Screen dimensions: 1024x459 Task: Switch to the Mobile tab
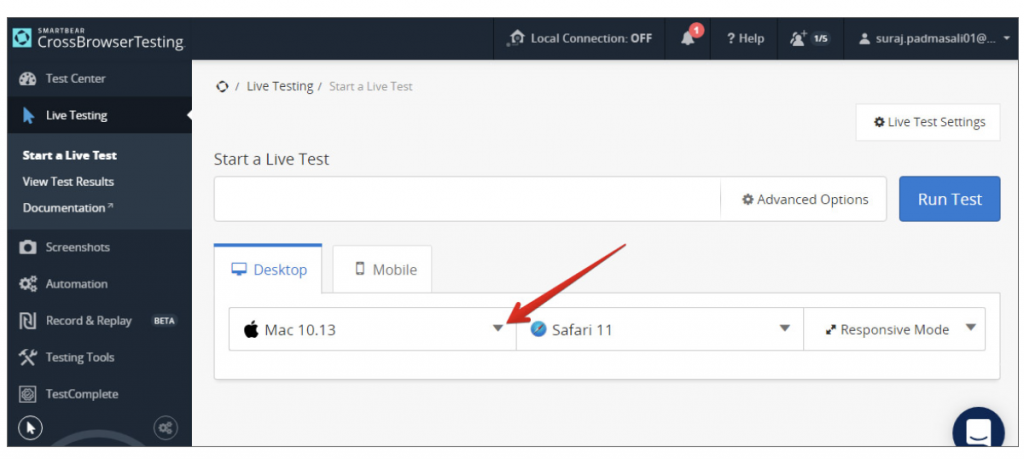pyautogui.click(x=383, y=269)
